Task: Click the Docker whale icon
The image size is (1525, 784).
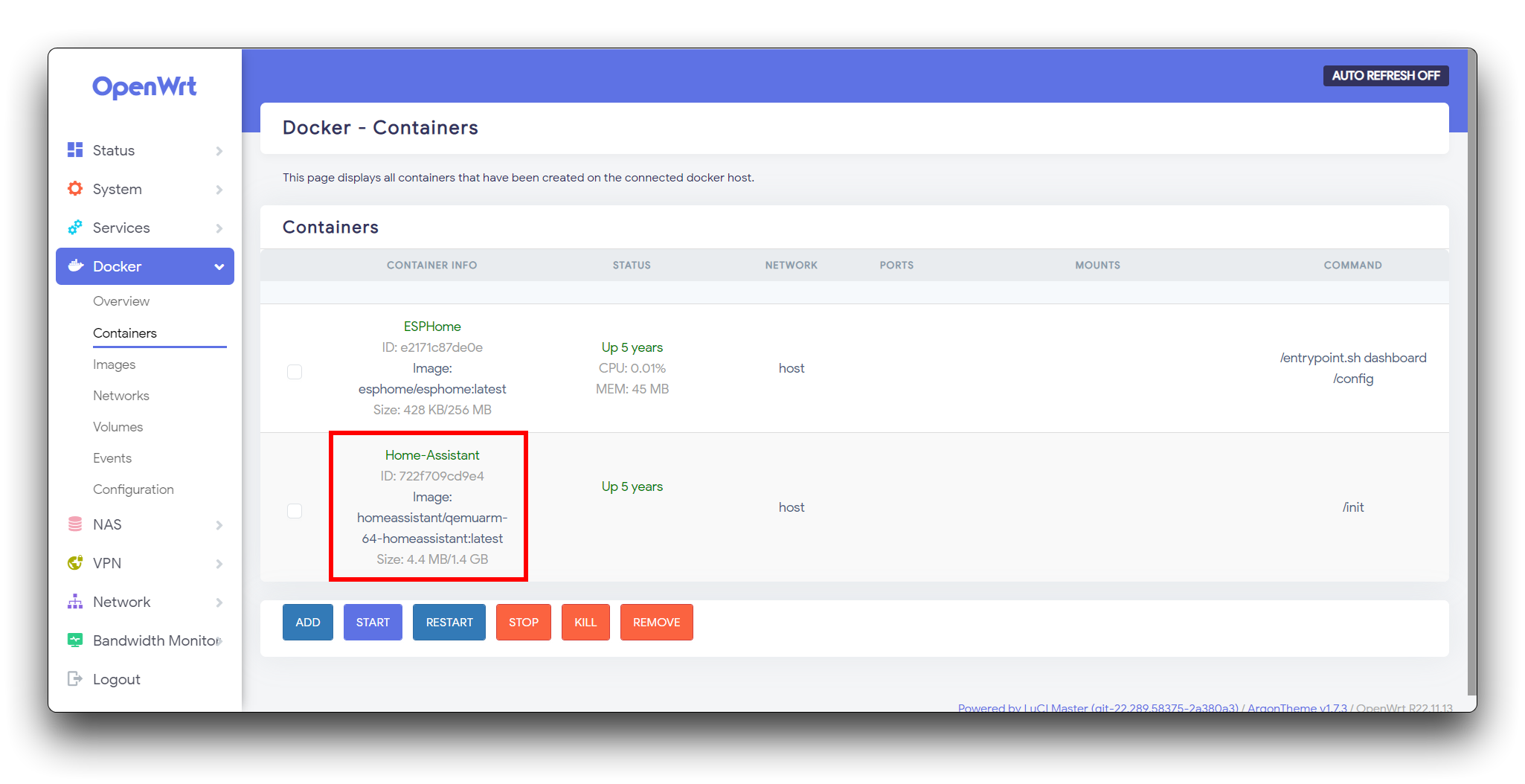Action: coord(75,266)
